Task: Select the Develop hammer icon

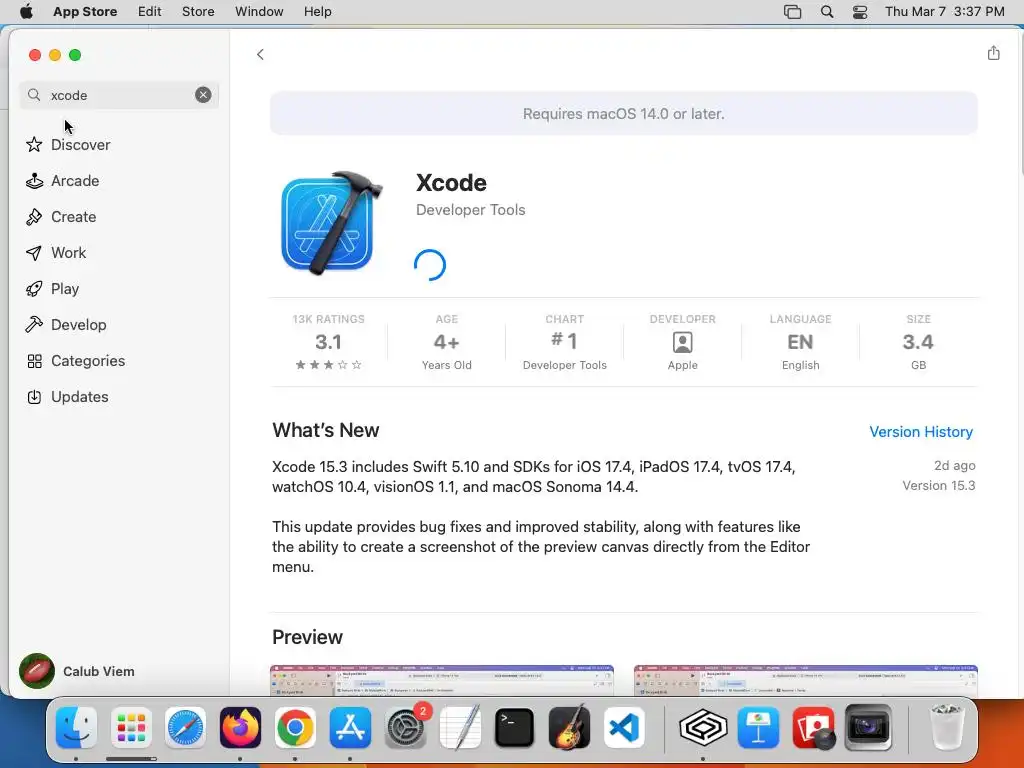Action: pyautogui.click(x=34, y=325)
